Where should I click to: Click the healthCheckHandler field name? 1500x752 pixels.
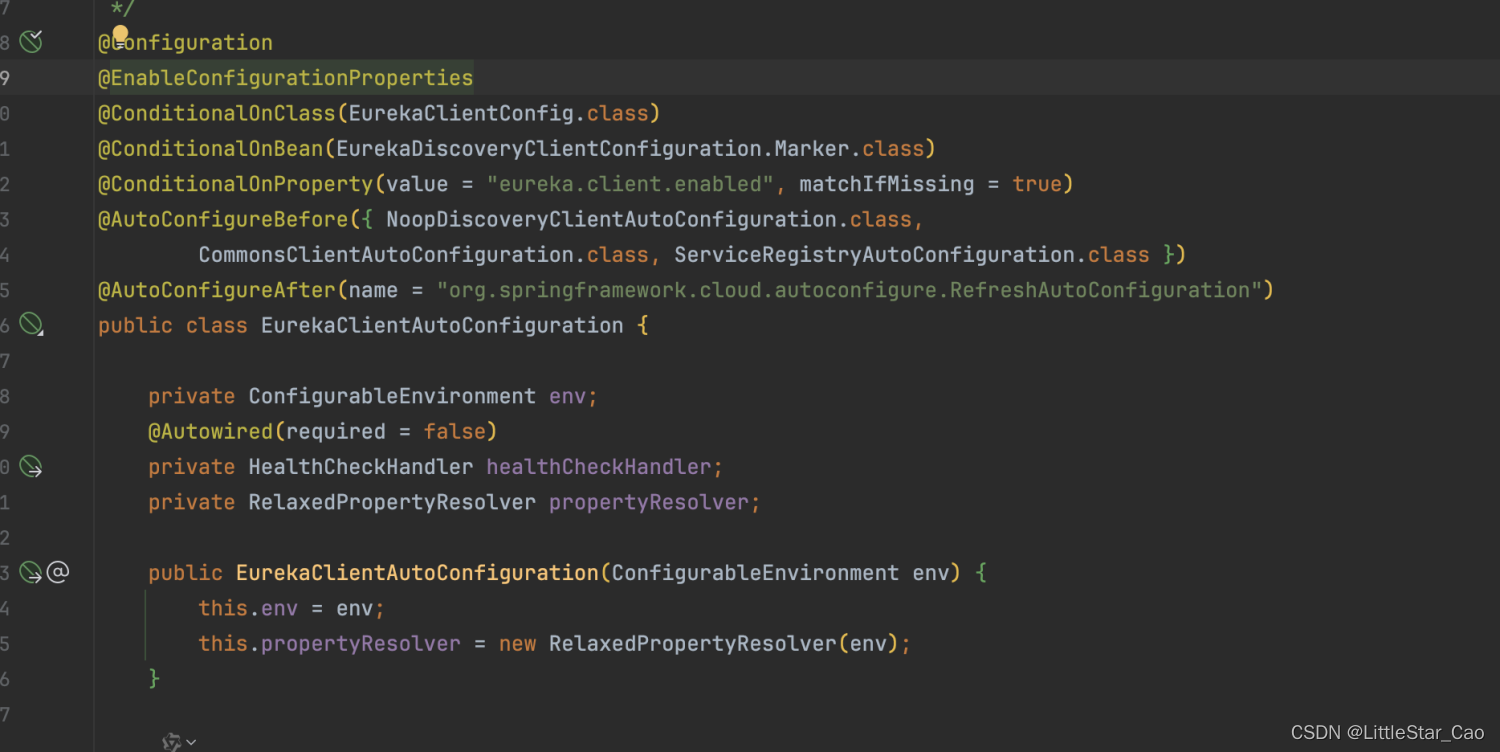599,467
